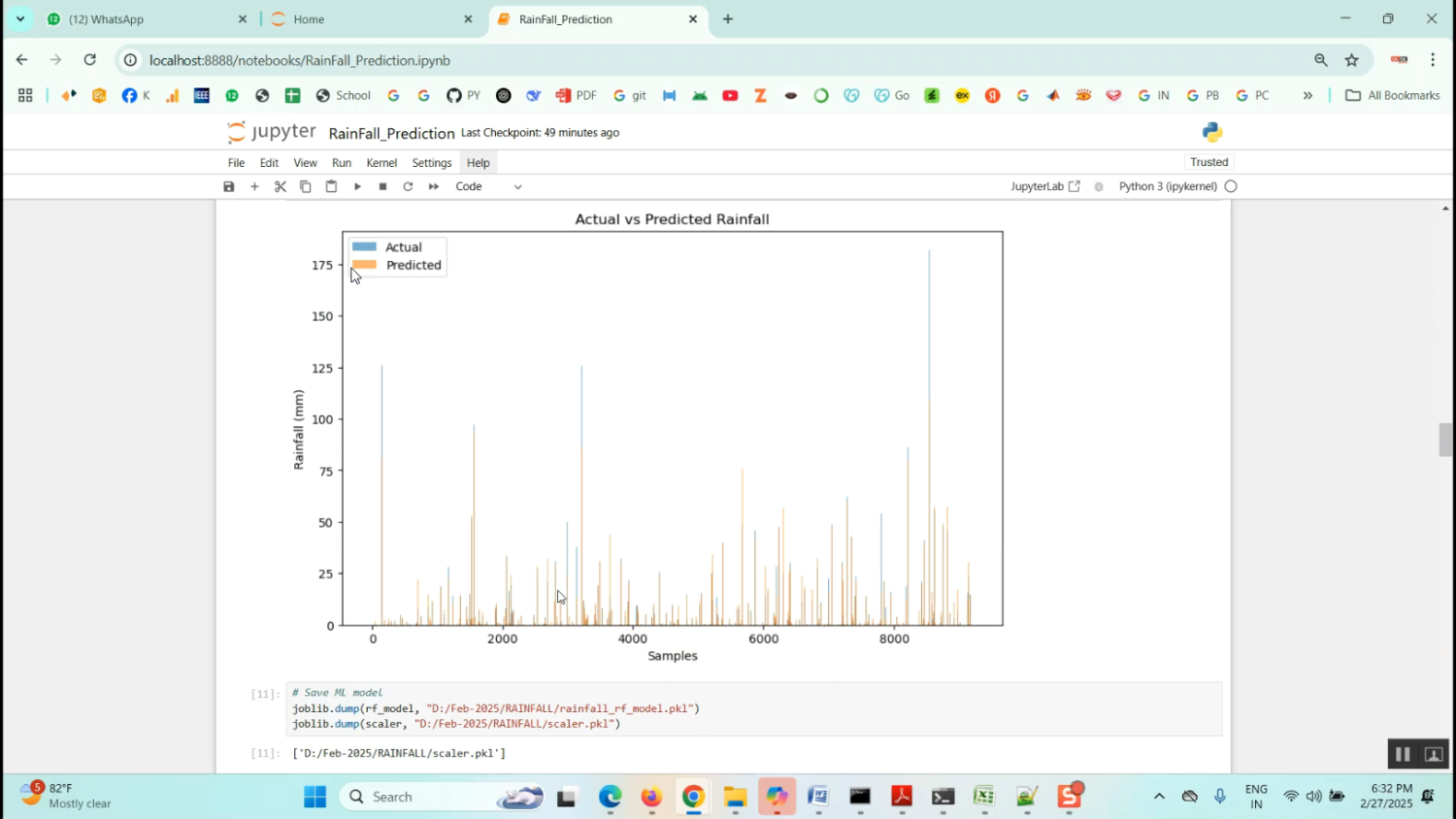Run the selected cell play icon
This screenshot has height=819, width=1456.
click(x=357, y=186)
